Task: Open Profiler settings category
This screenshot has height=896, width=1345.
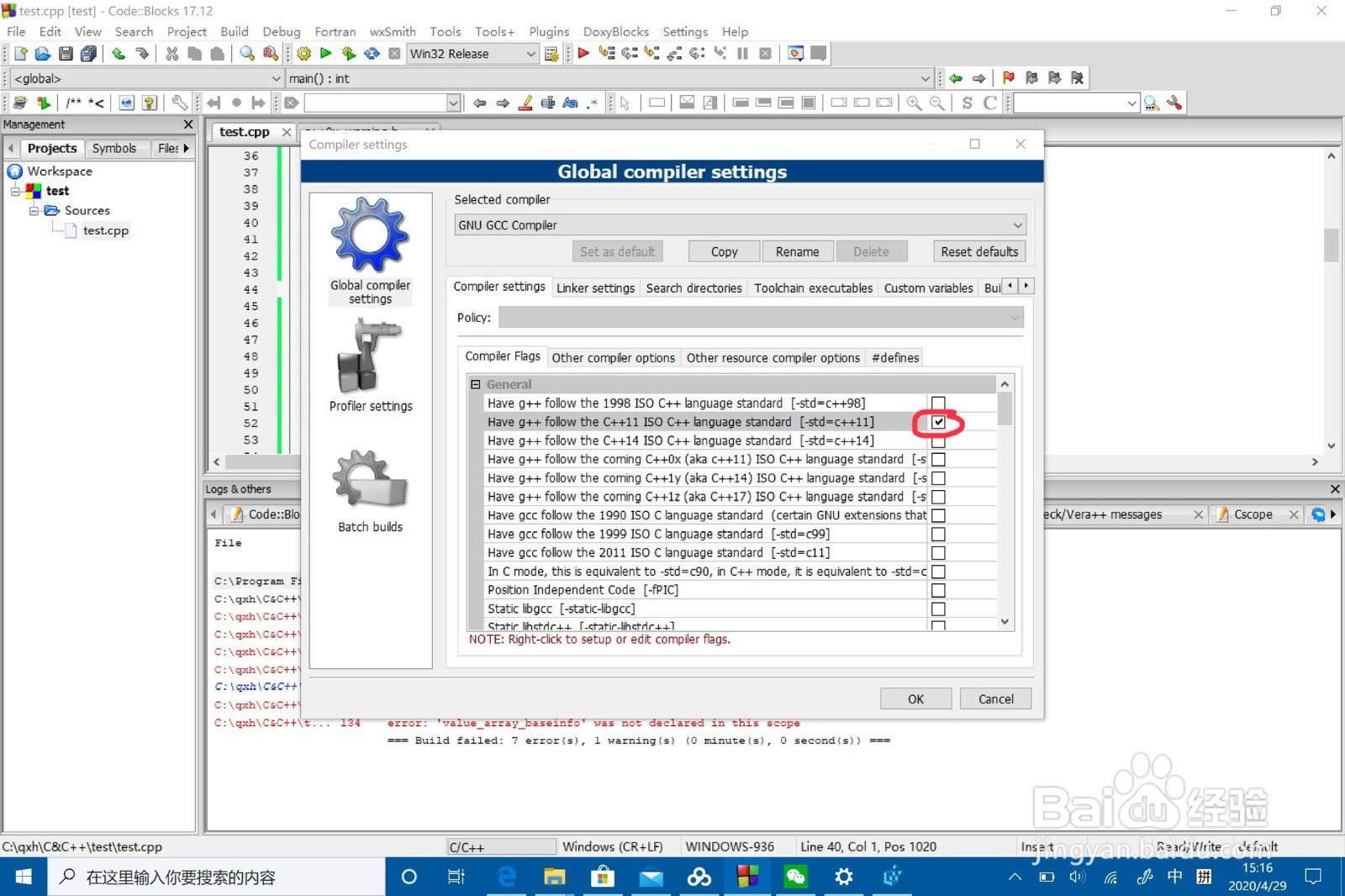Action: [371, 366]
